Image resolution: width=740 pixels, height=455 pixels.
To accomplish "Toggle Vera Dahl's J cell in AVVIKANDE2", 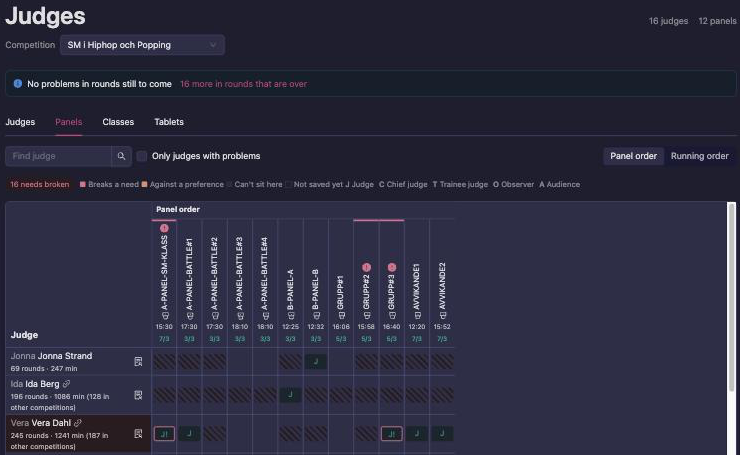I will [x=442, y=433].
